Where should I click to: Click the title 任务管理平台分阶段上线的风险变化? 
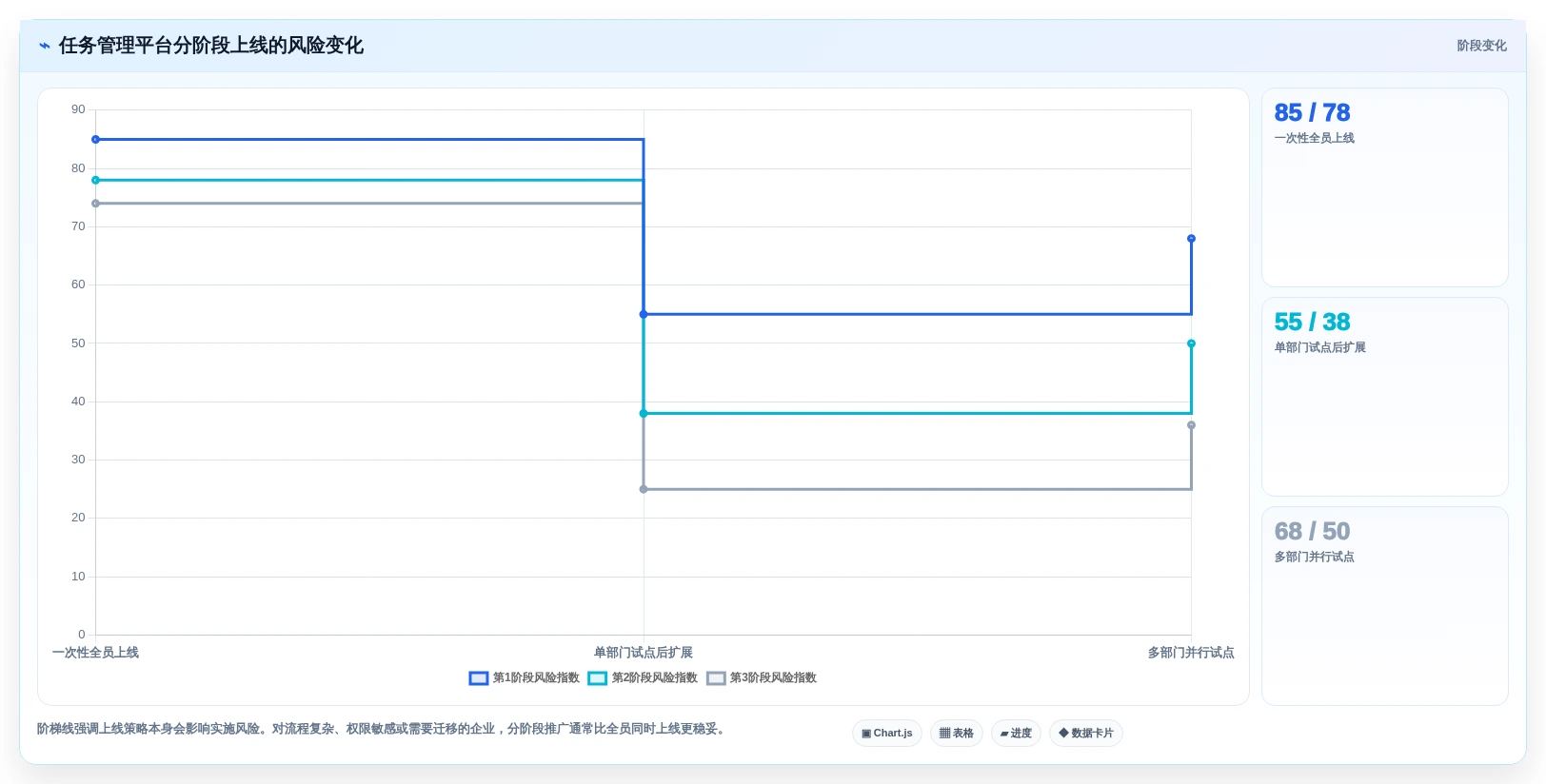tap(211, 46)
